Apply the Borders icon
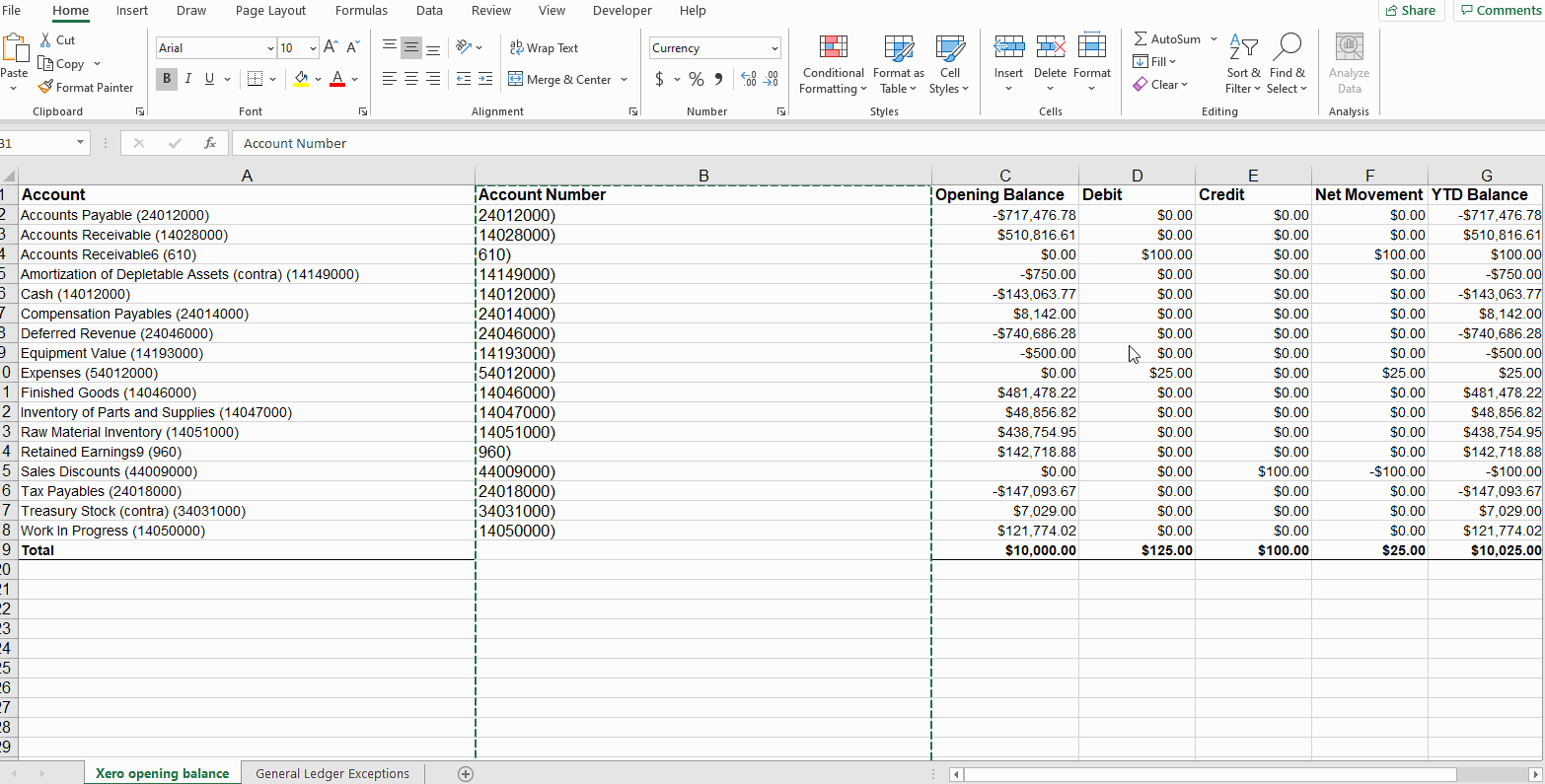Viewport: 1545px width, 784px height. 255,79
